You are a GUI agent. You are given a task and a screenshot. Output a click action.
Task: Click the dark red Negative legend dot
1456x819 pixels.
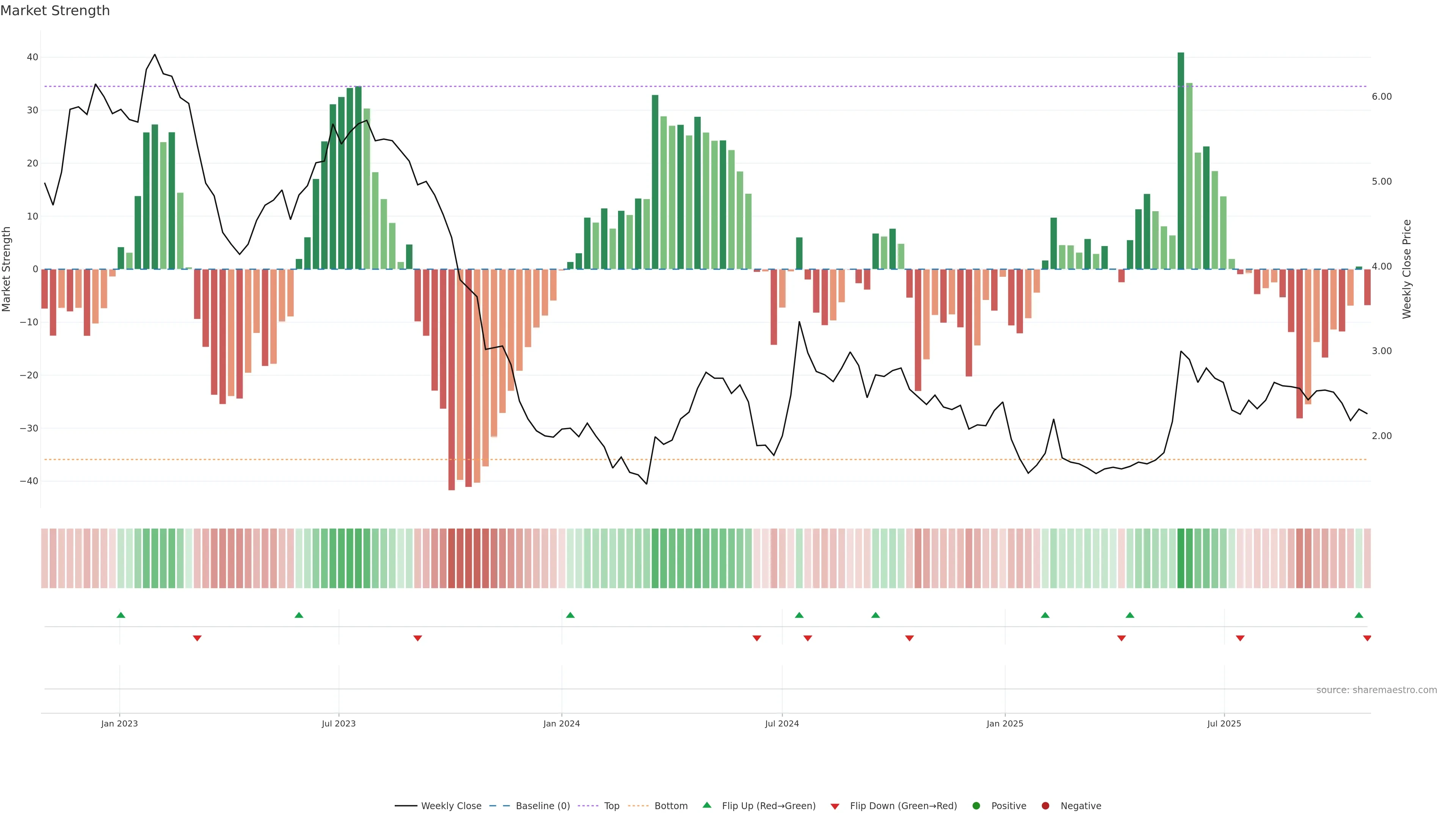click(x=1045, y=806)
